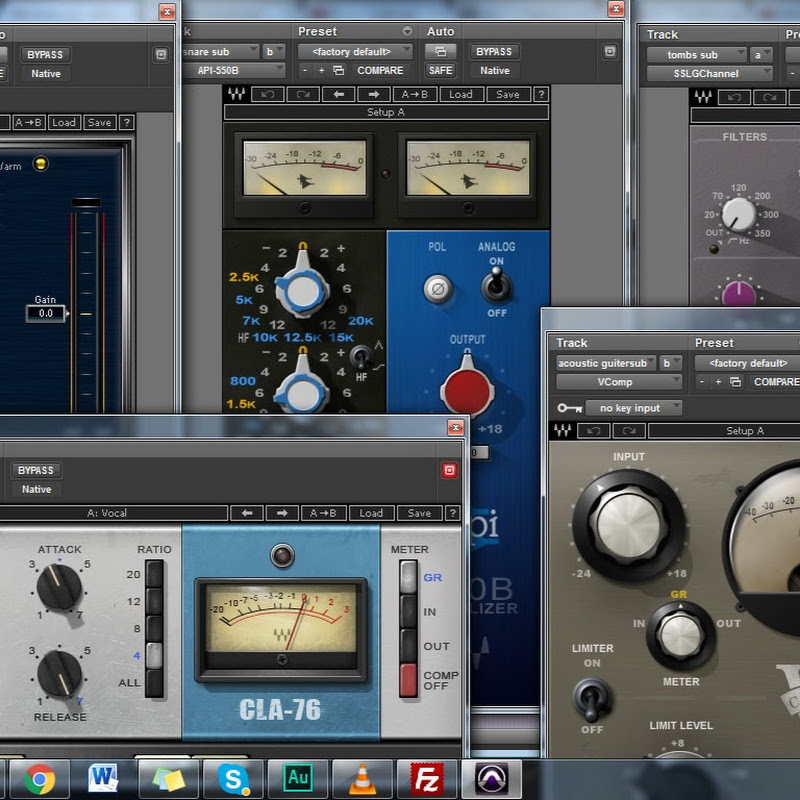Flip the ANALOG on/off switch
Image resolution: width=800 pixels, height=800 pixels.
pos(493,287)
